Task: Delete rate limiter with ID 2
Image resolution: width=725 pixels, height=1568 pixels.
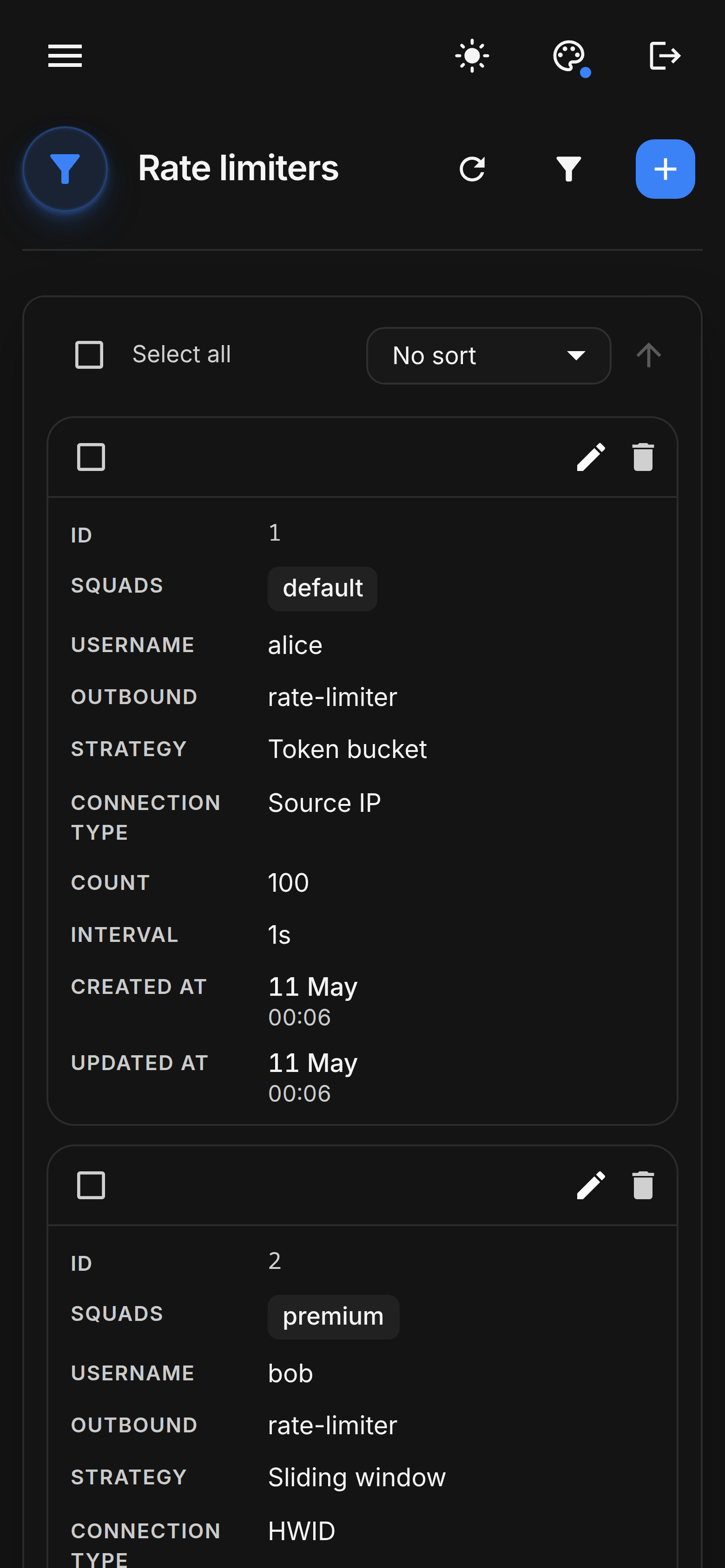Action: point(643,1185)
